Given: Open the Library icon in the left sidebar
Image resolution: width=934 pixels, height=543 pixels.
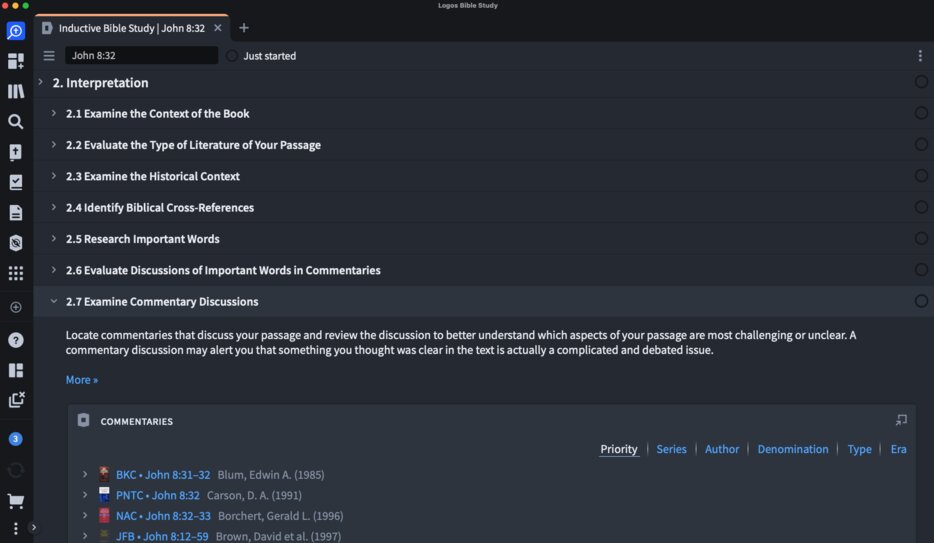Looking at the screenshot, I should point(15,92).
